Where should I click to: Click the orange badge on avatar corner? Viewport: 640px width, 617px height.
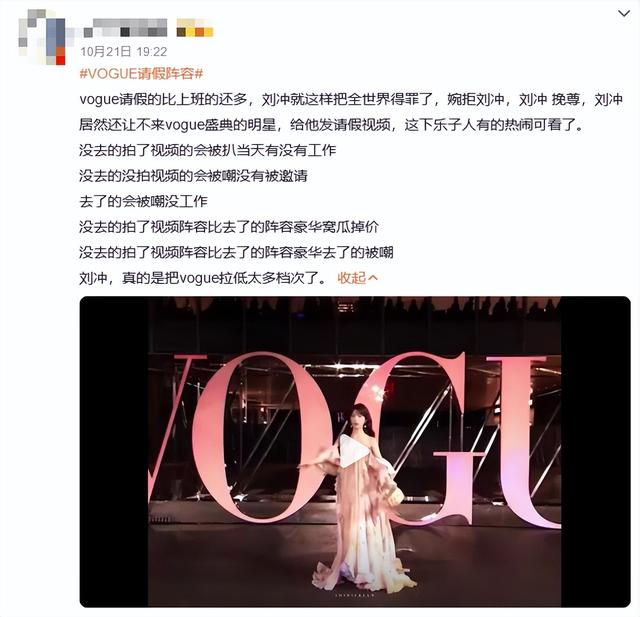[x=60, y=56]
